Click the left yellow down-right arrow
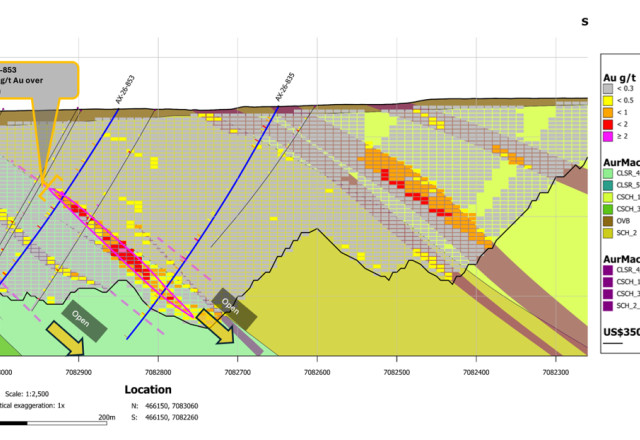640x440 pixels. click(x=66, y=338)
